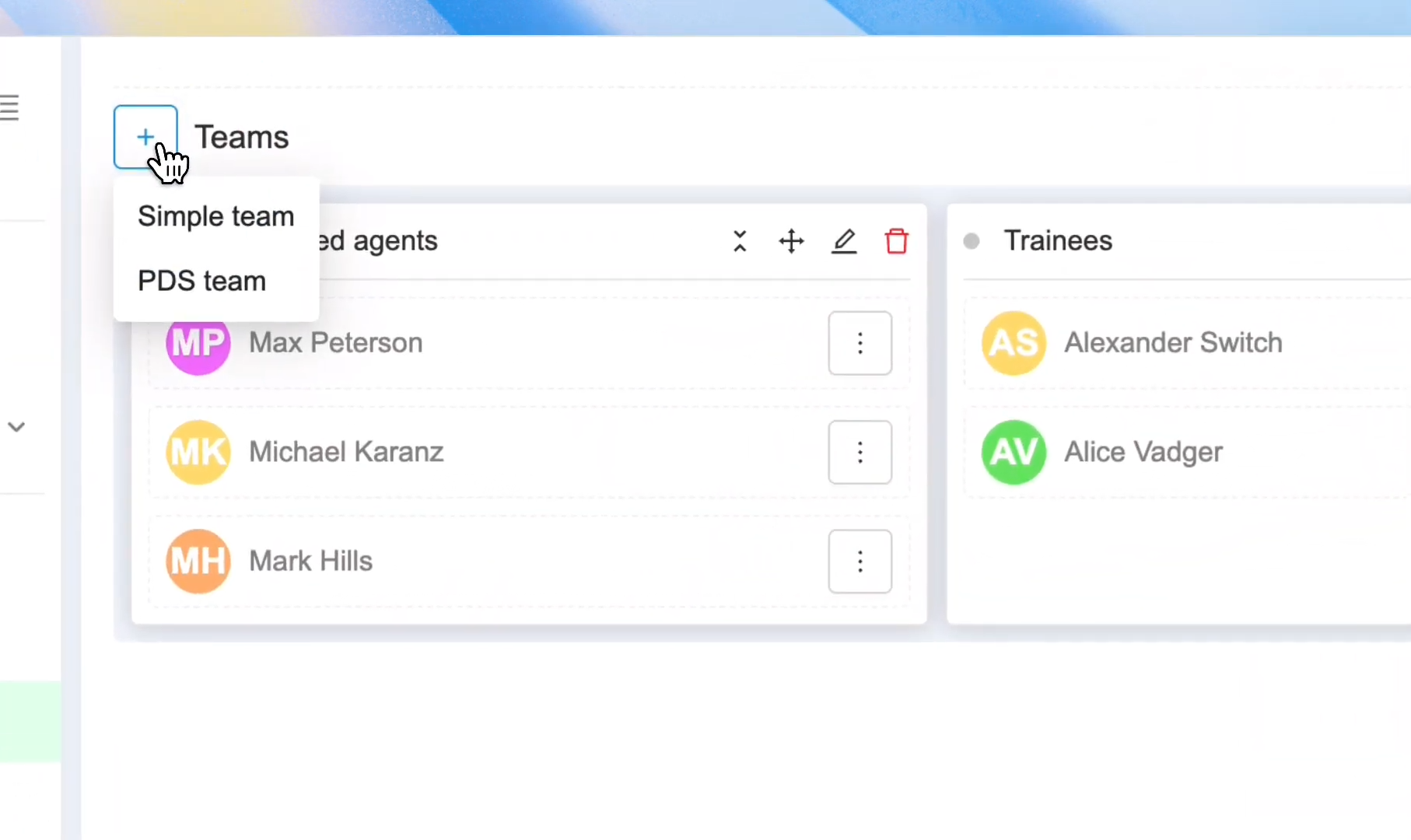Click the move team arrows icon
Screen dimensions: 1411x840
tap(791, 241)
